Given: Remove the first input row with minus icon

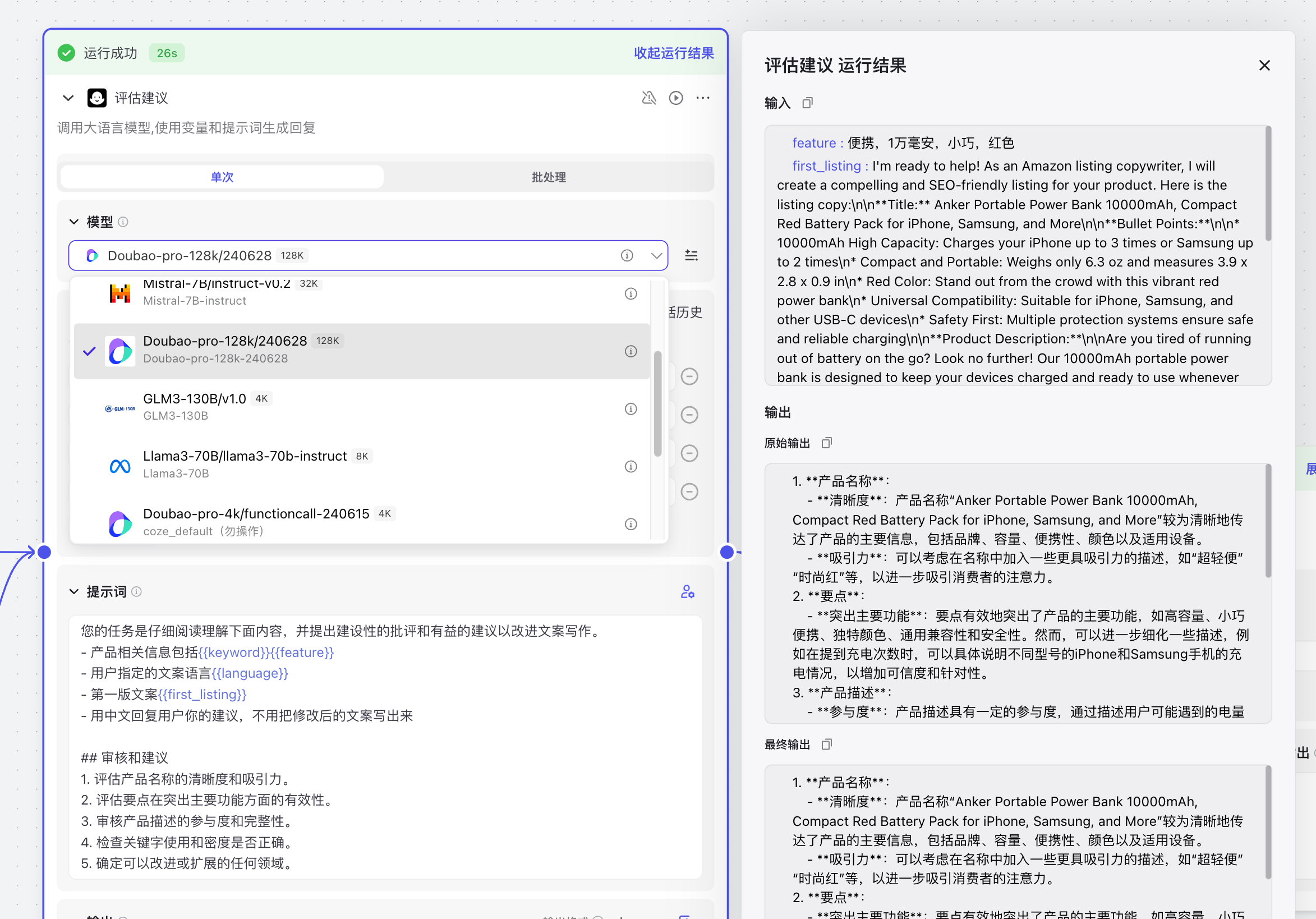Looking at the screenshot, I should [689, 376].
